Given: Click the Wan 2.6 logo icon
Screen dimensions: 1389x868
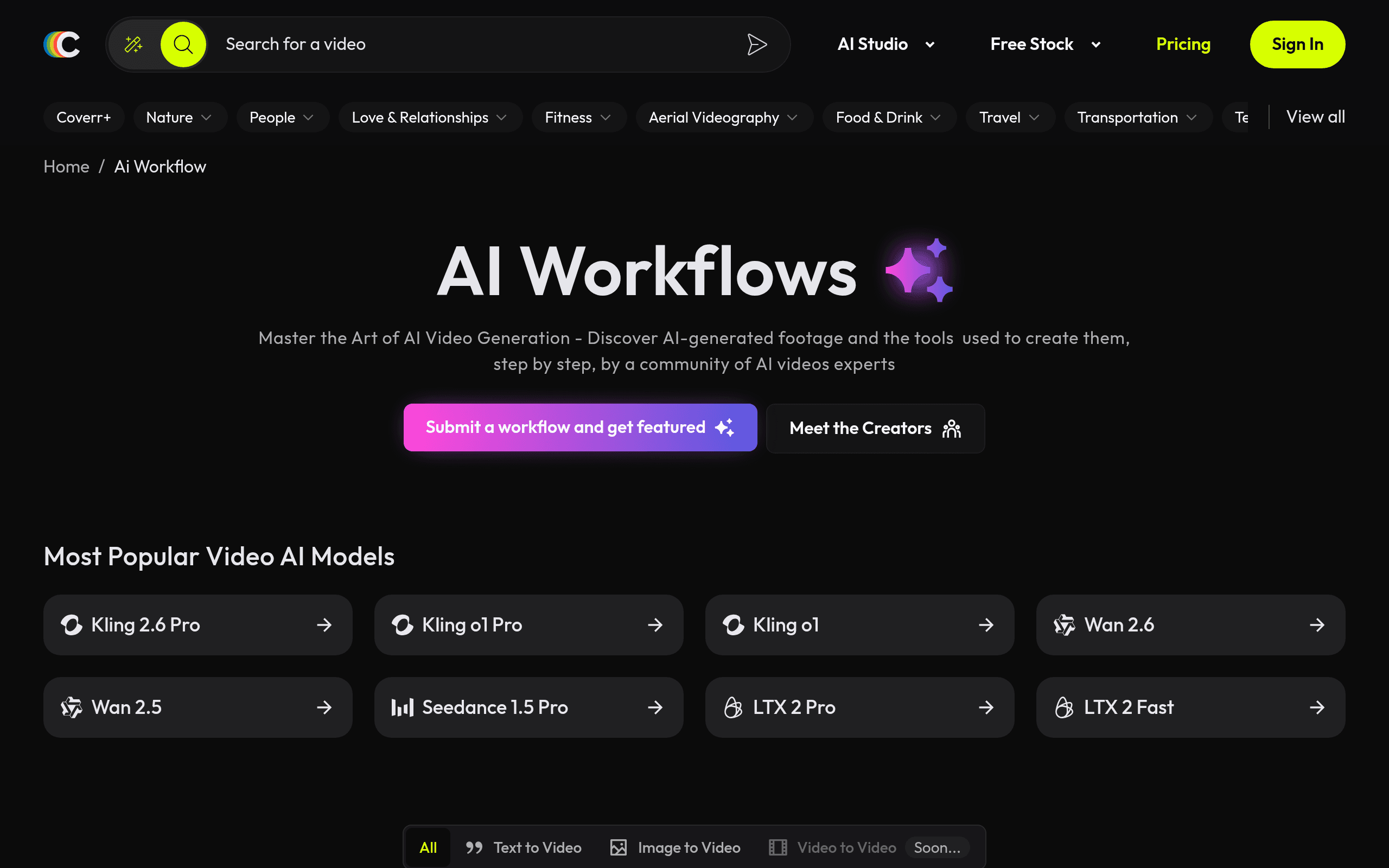Looking at the screenshot, I should [1064, 624].
